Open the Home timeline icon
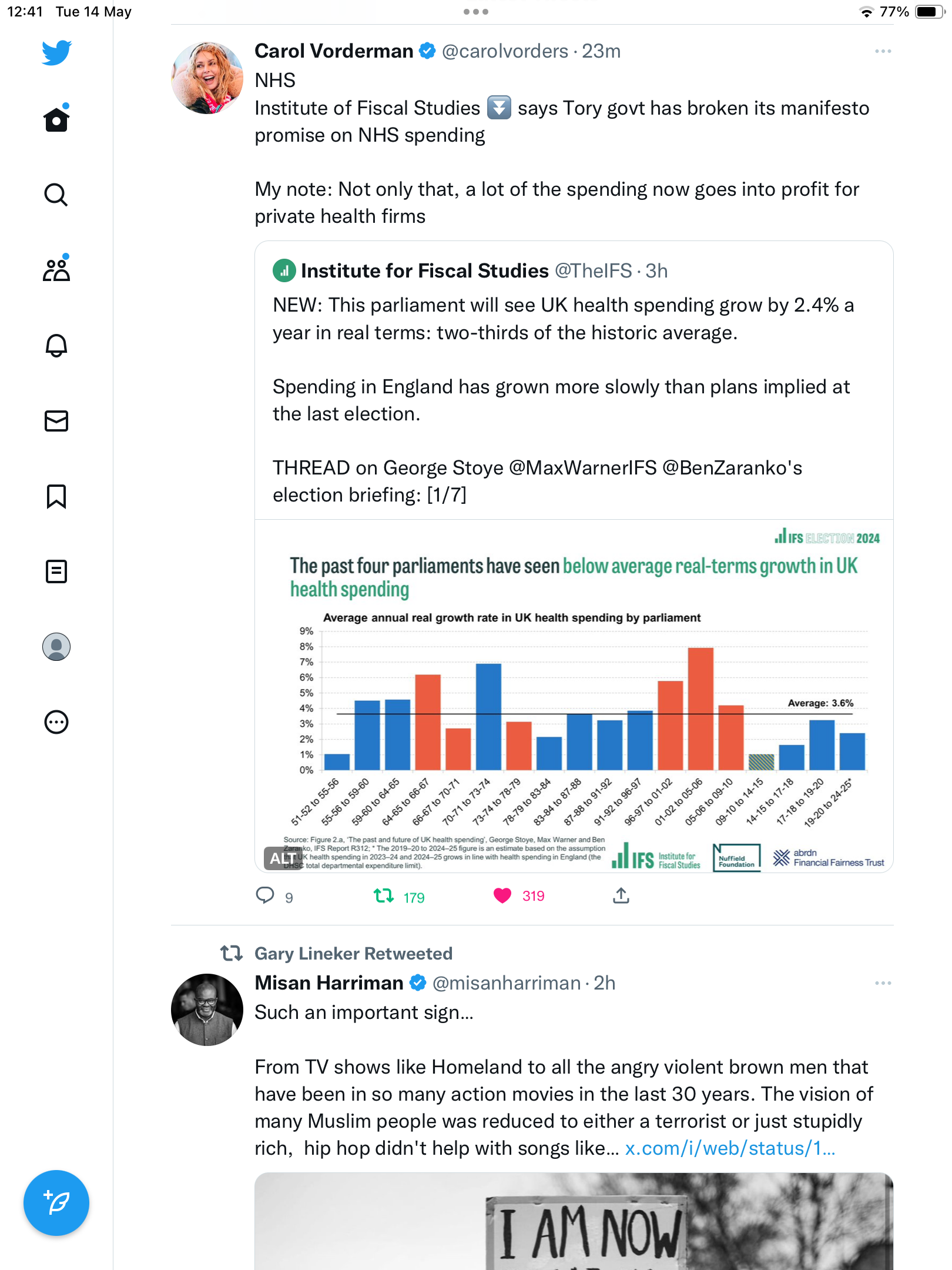Image resolution: width=952 pixels, height=1270 pixels. pos(56,118)
